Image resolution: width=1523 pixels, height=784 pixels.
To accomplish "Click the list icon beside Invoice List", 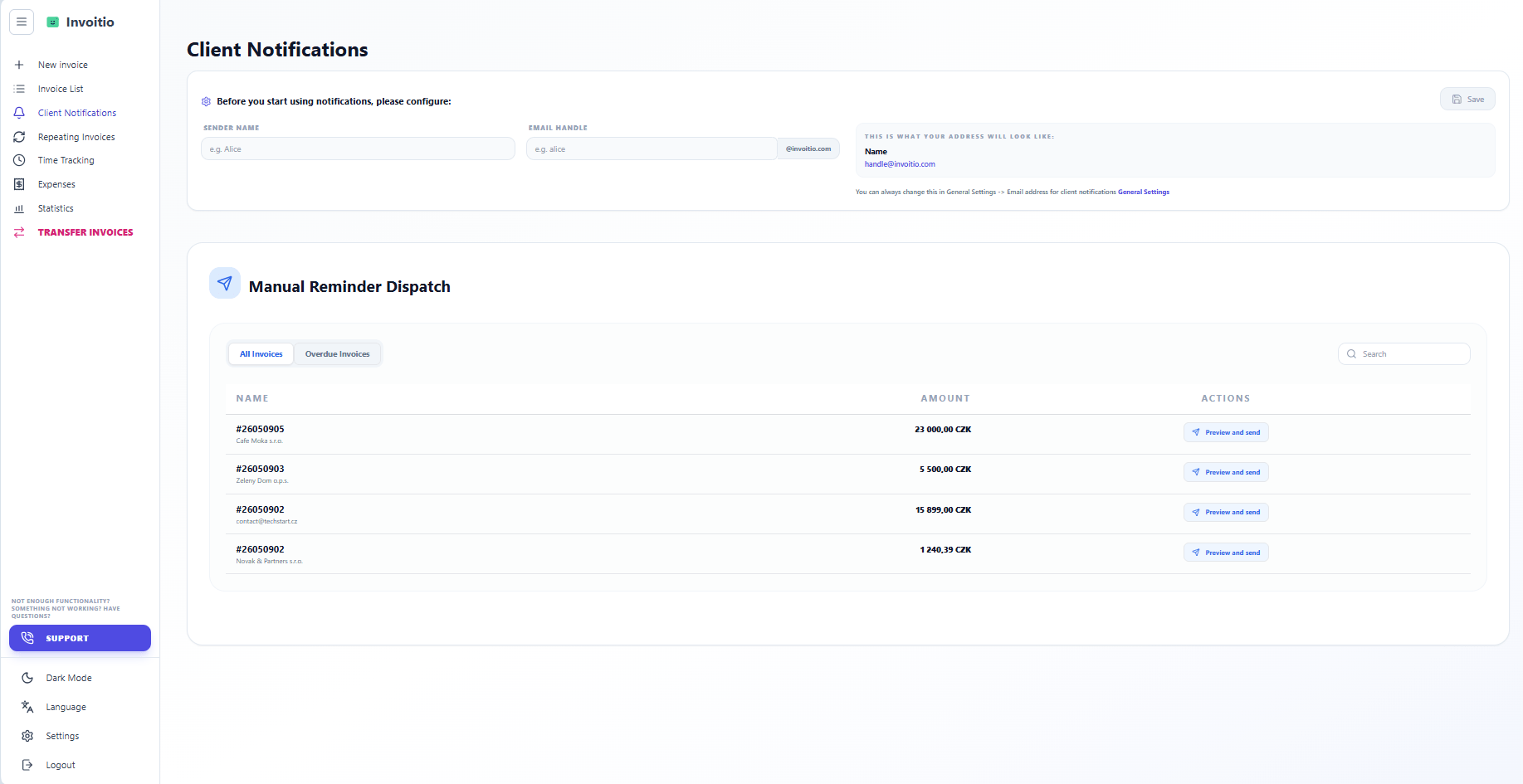I will coord(19,89).
